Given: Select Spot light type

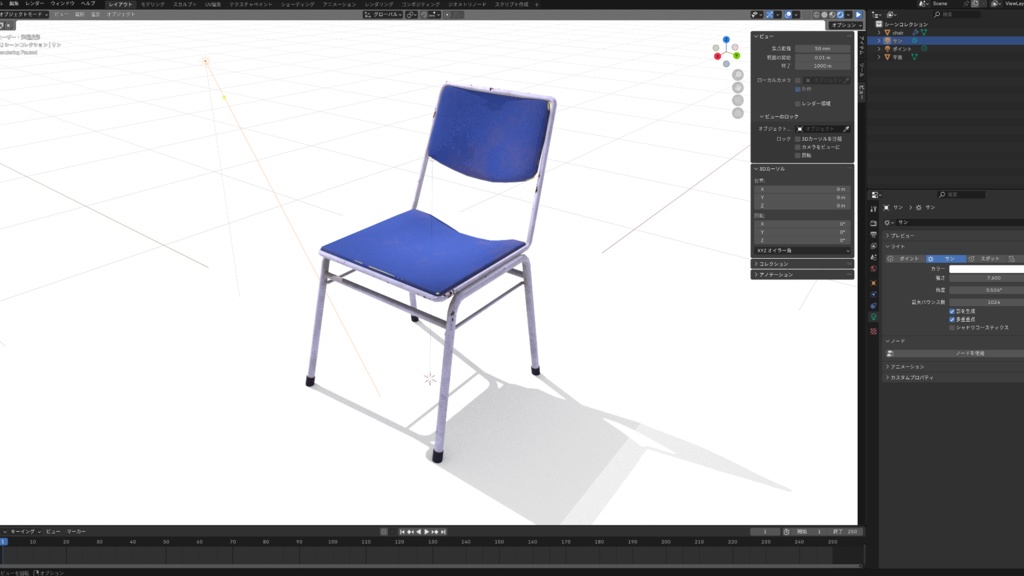Looking at the screenshot, I should tap(986, 259).
